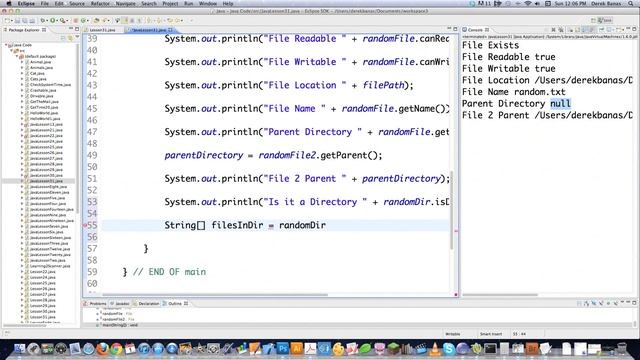
Task: Open the Refactor menu
Action: (100, 3)
